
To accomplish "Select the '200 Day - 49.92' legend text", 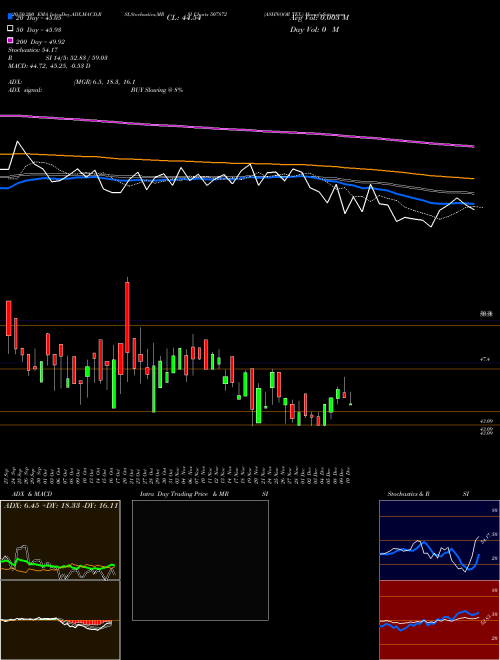I will [x=40, y=41].
